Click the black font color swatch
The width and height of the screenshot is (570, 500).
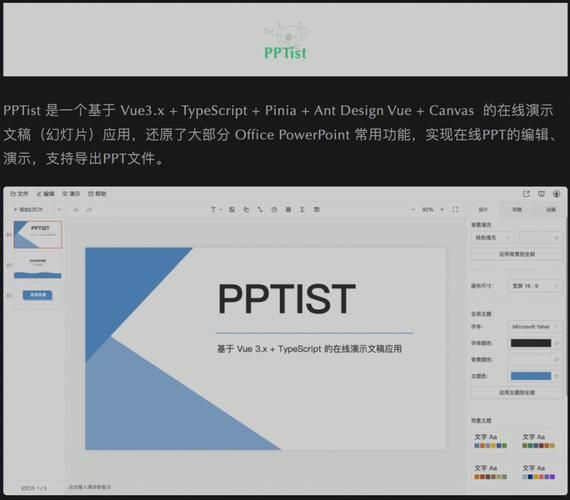(531, 343)
